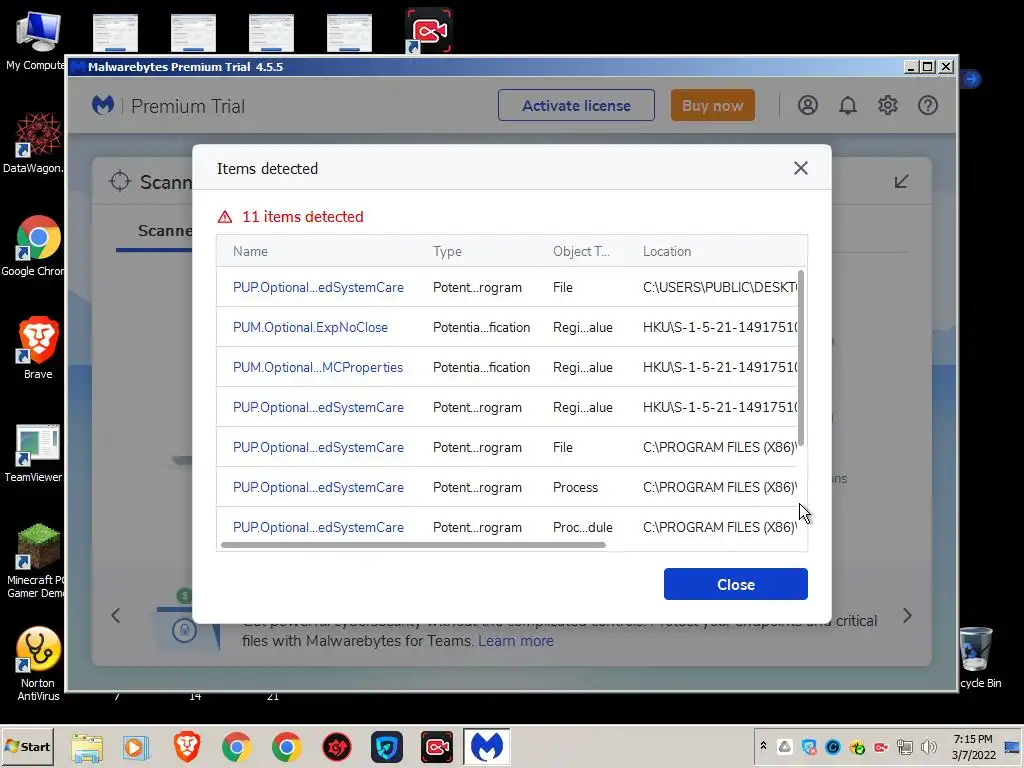Click the Malwarebytes logo in the header
Viewport: 1024px width, 768px height.
(103, 105)
